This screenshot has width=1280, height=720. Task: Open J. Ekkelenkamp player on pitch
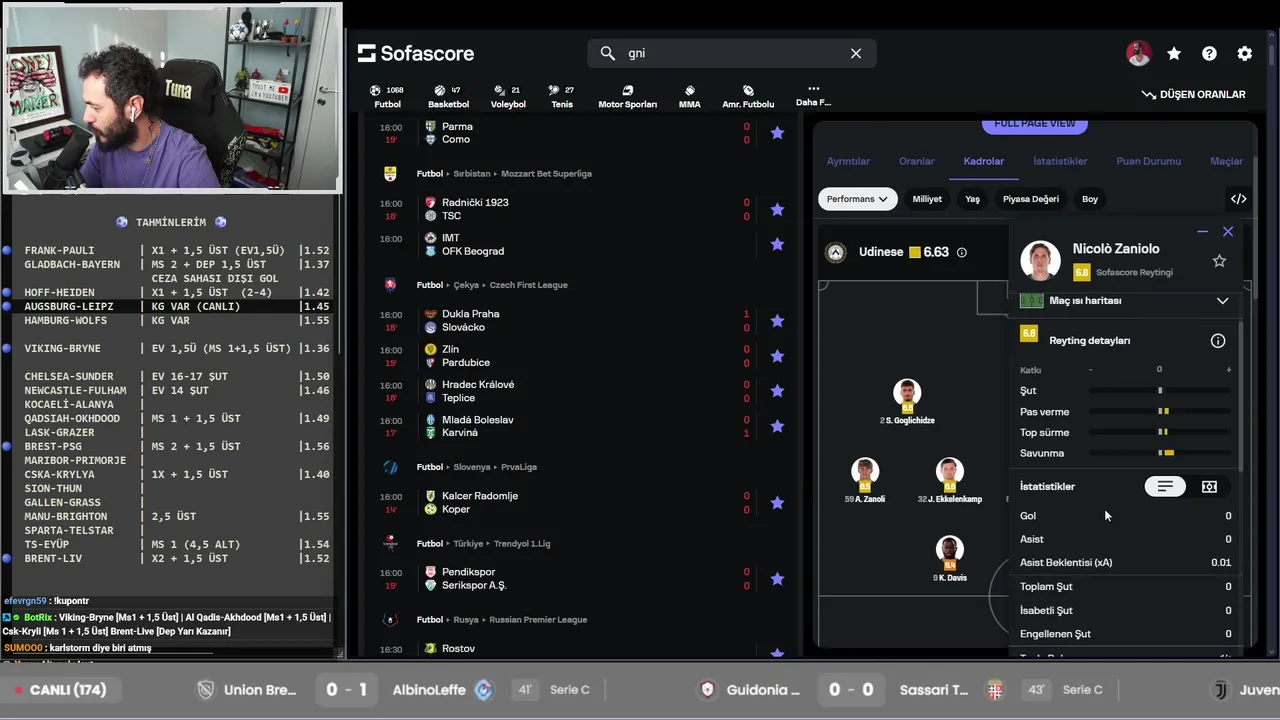pyautogui.click(x=949, y=481)
